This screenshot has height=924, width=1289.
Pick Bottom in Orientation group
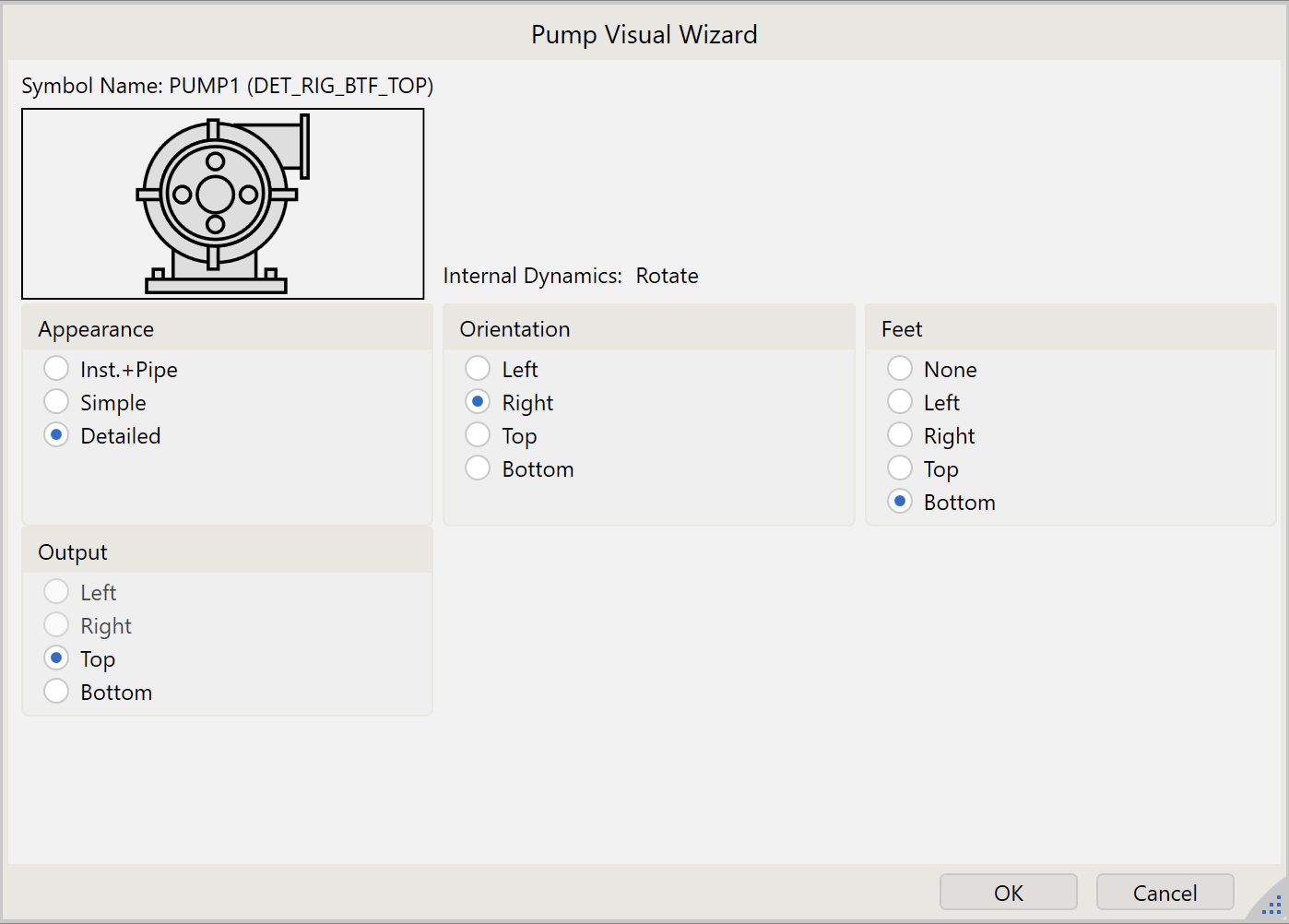coord(478,468)
